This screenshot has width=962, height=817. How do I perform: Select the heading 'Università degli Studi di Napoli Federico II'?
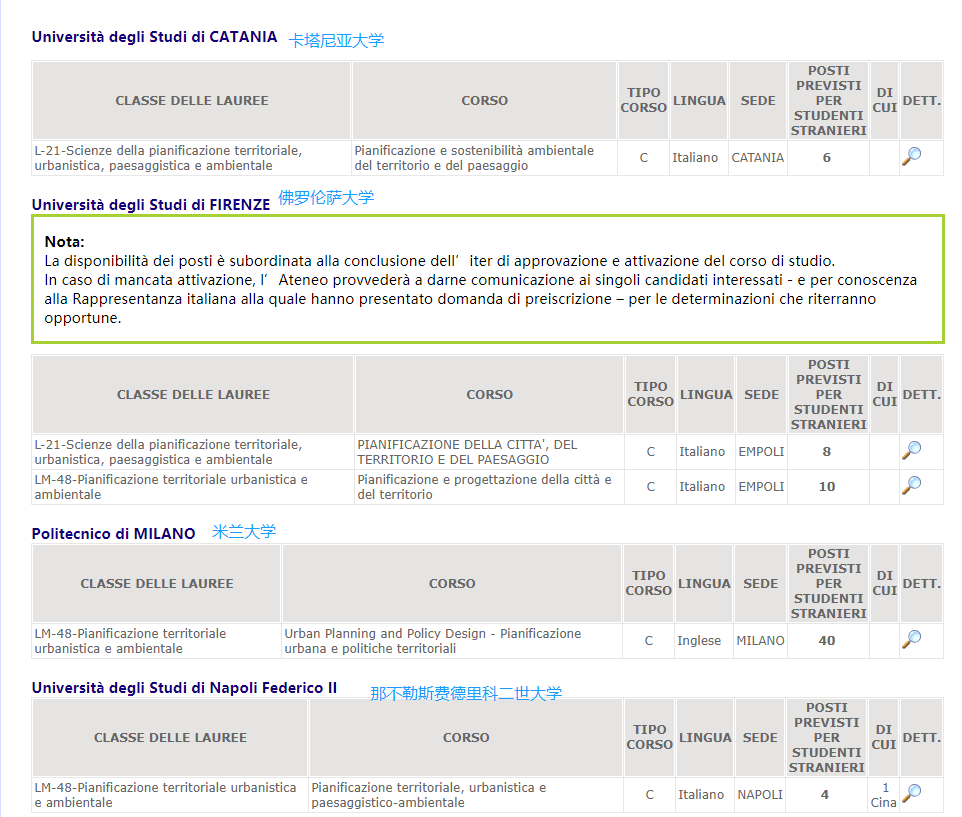[185, 688]
